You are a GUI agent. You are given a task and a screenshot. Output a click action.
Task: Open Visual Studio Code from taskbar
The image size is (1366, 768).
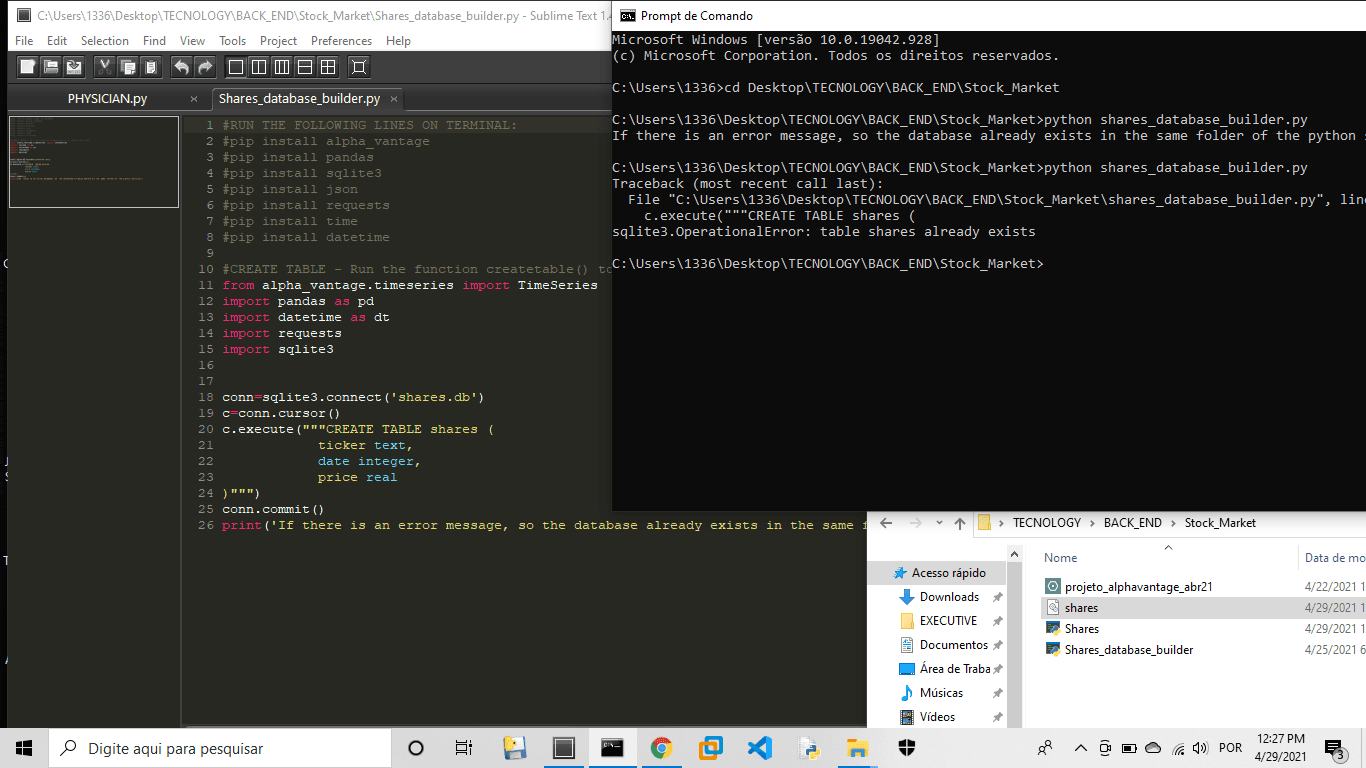coord(759,748)
